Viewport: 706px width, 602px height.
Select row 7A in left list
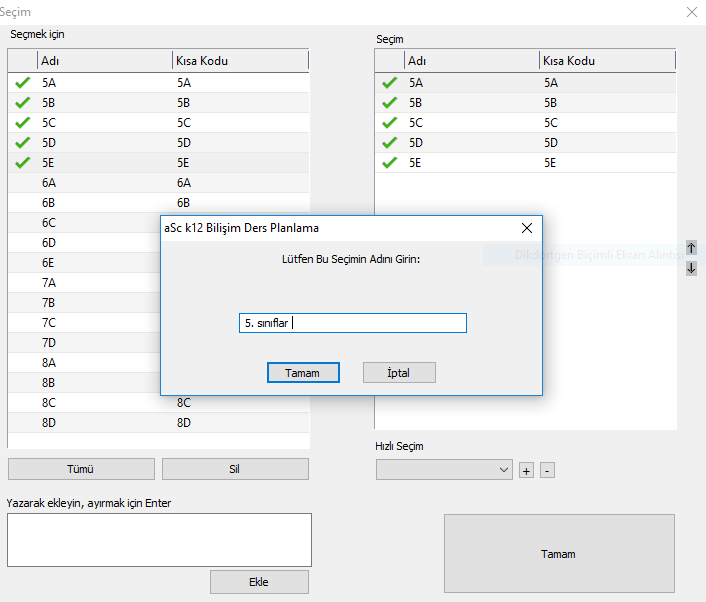(84, 283)
